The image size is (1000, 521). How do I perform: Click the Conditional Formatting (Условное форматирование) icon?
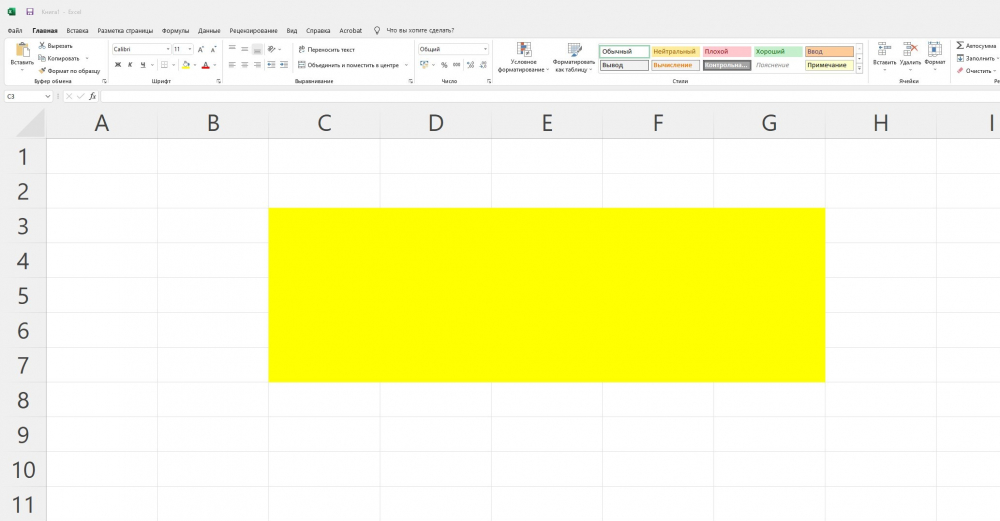point(524,49)
